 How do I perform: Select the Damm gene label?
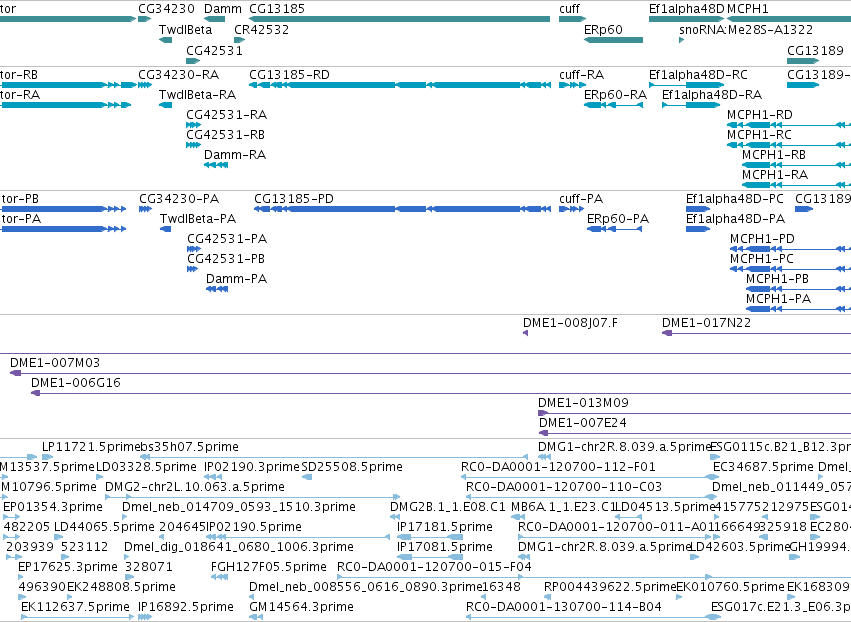pyautogui.click(x=223, y=9)
